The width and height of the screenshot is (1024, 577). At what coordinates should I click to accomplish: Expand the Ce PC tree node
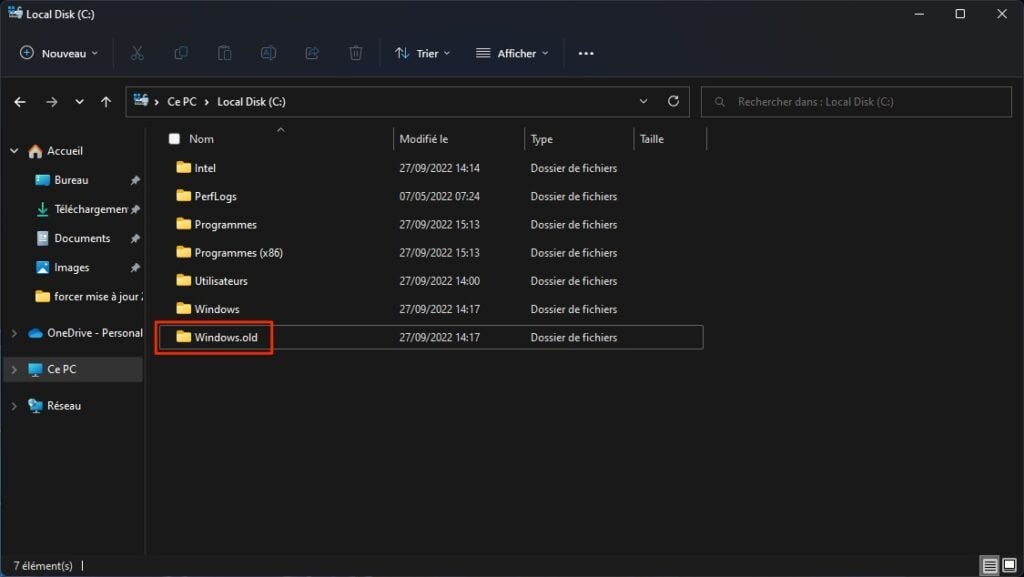tap(14, 369)
